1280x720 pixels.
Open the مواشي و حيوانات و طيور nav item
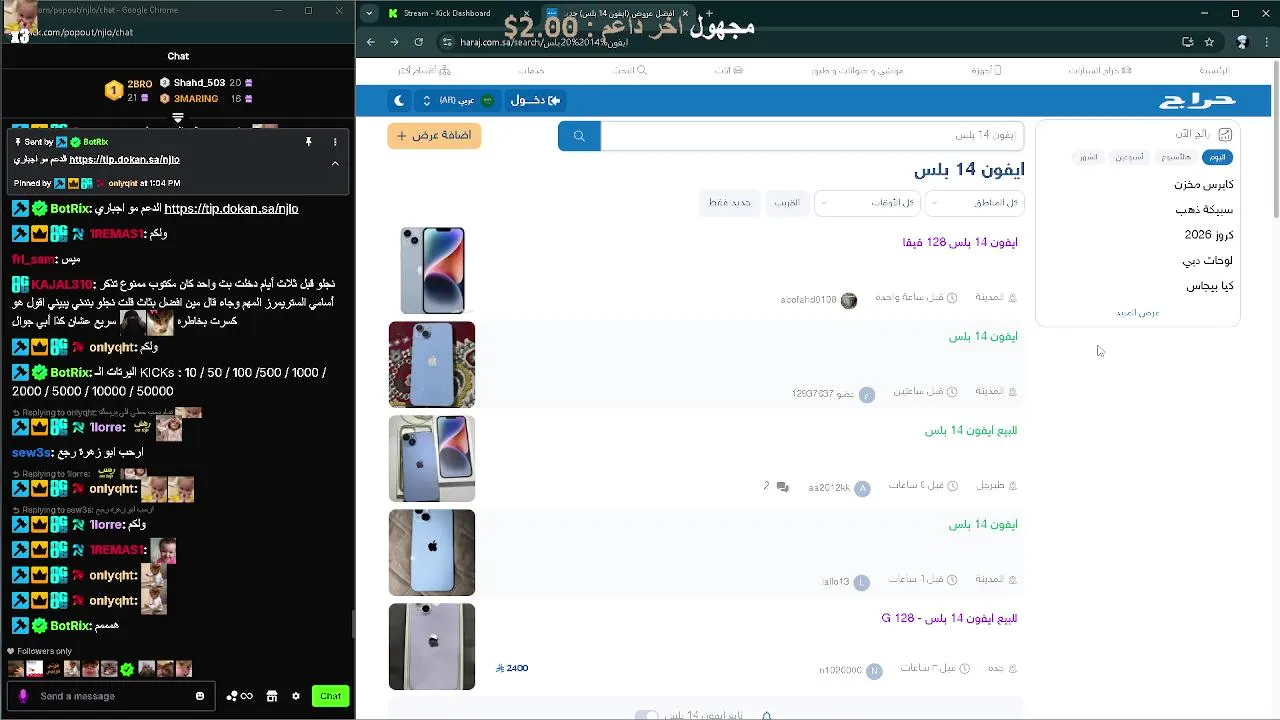click(x=857, y=71)
